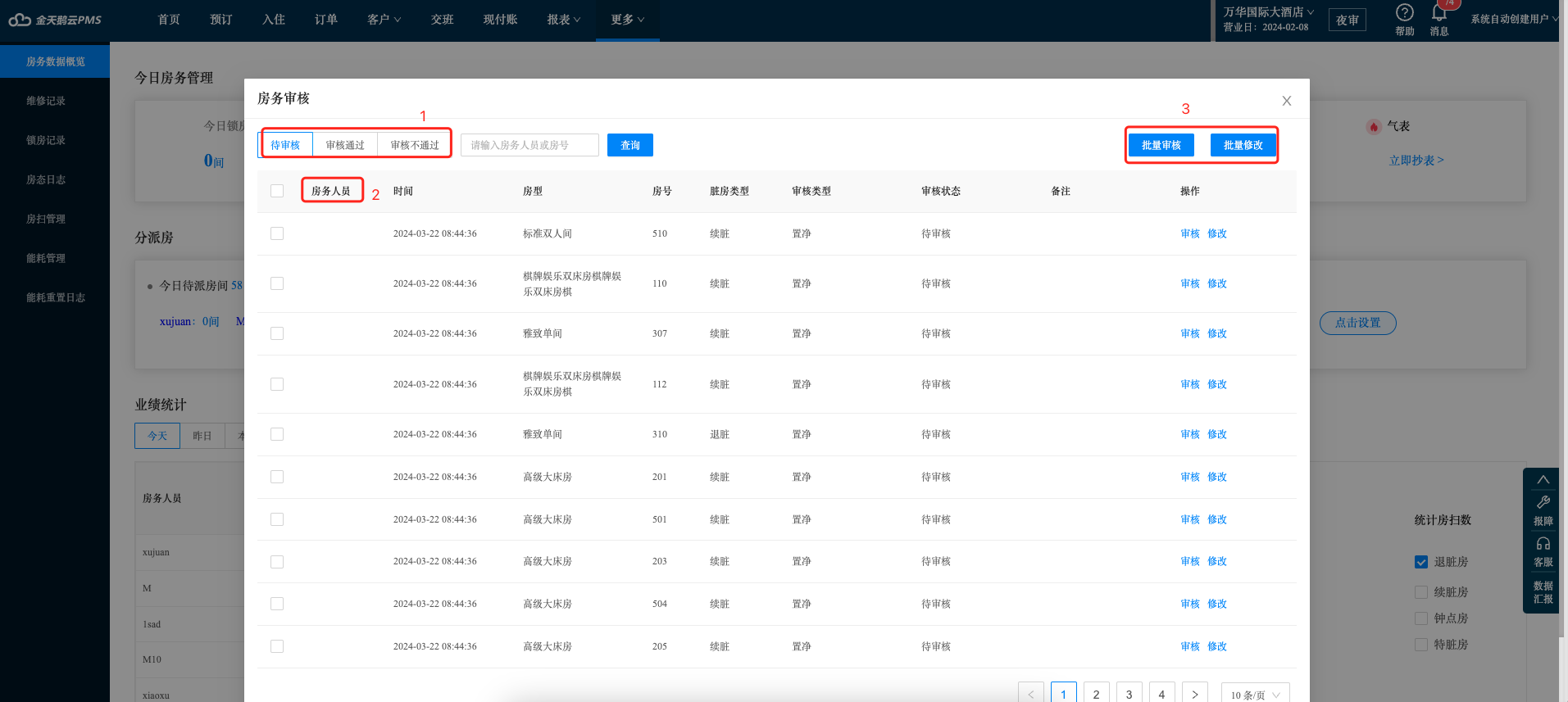1568x702 pixels.
Task: Open 交班 in top navigation
Action: point(443,20)
